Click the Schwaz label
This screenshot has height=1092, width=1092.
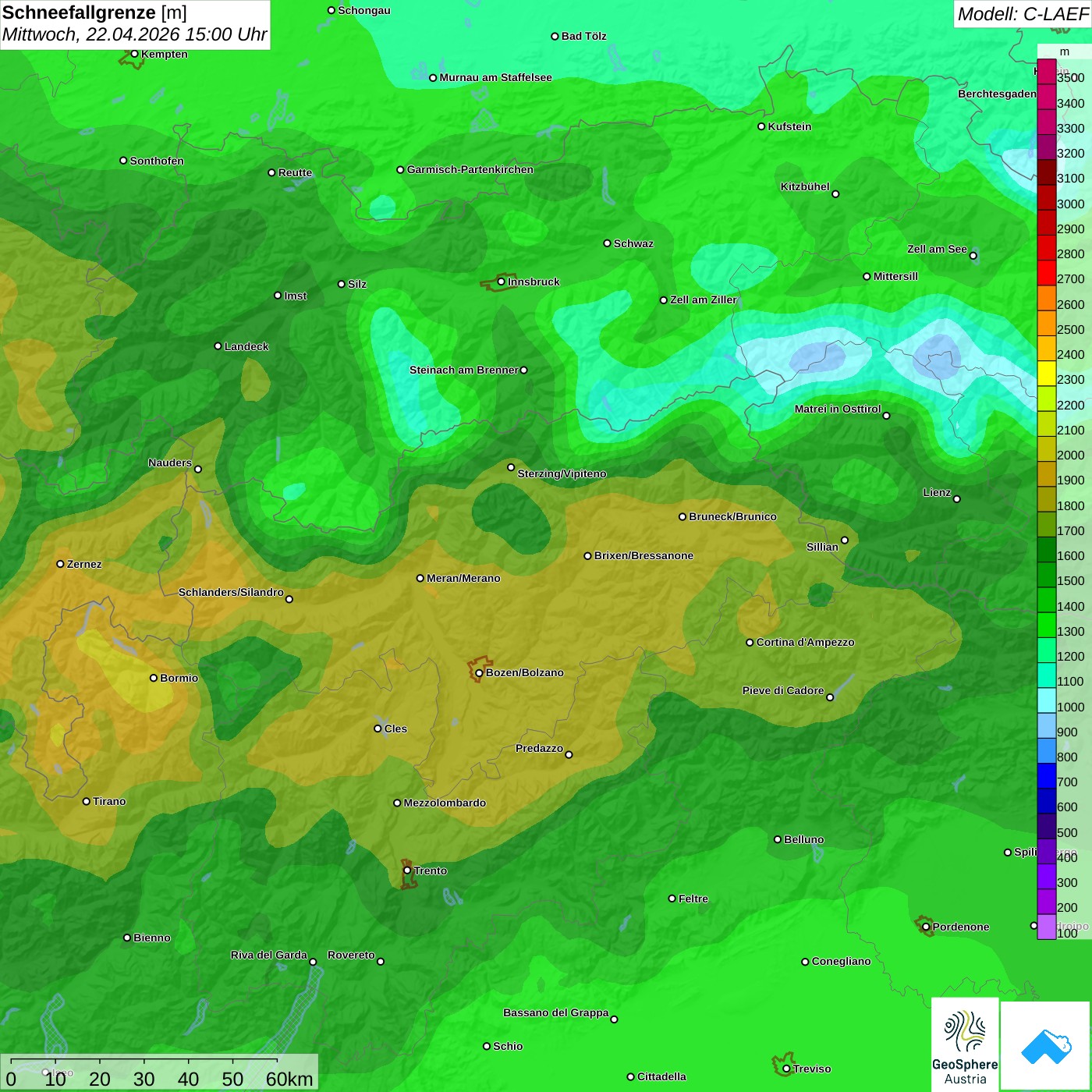[x=633, y=243]
